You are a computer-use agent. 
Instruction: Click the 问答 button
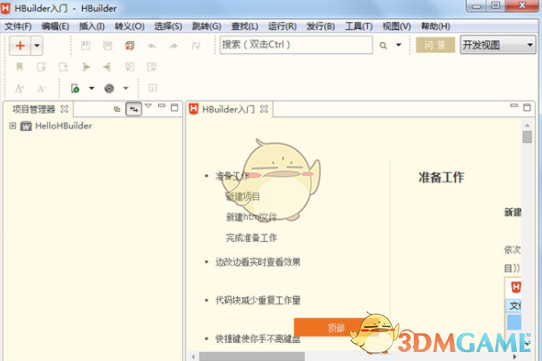coord(435,45)
